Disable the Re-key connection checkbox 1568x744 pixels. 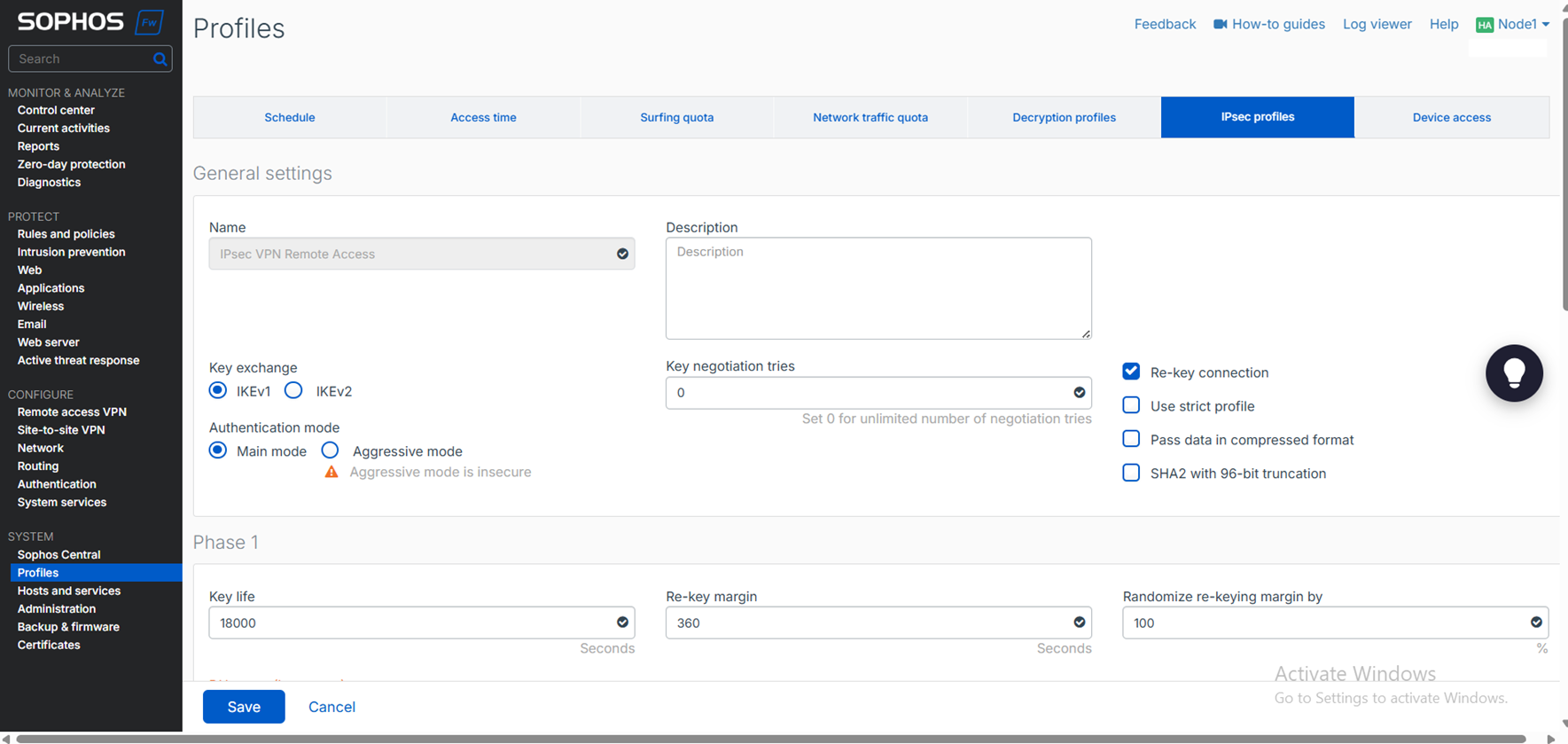coord(1131,372)
